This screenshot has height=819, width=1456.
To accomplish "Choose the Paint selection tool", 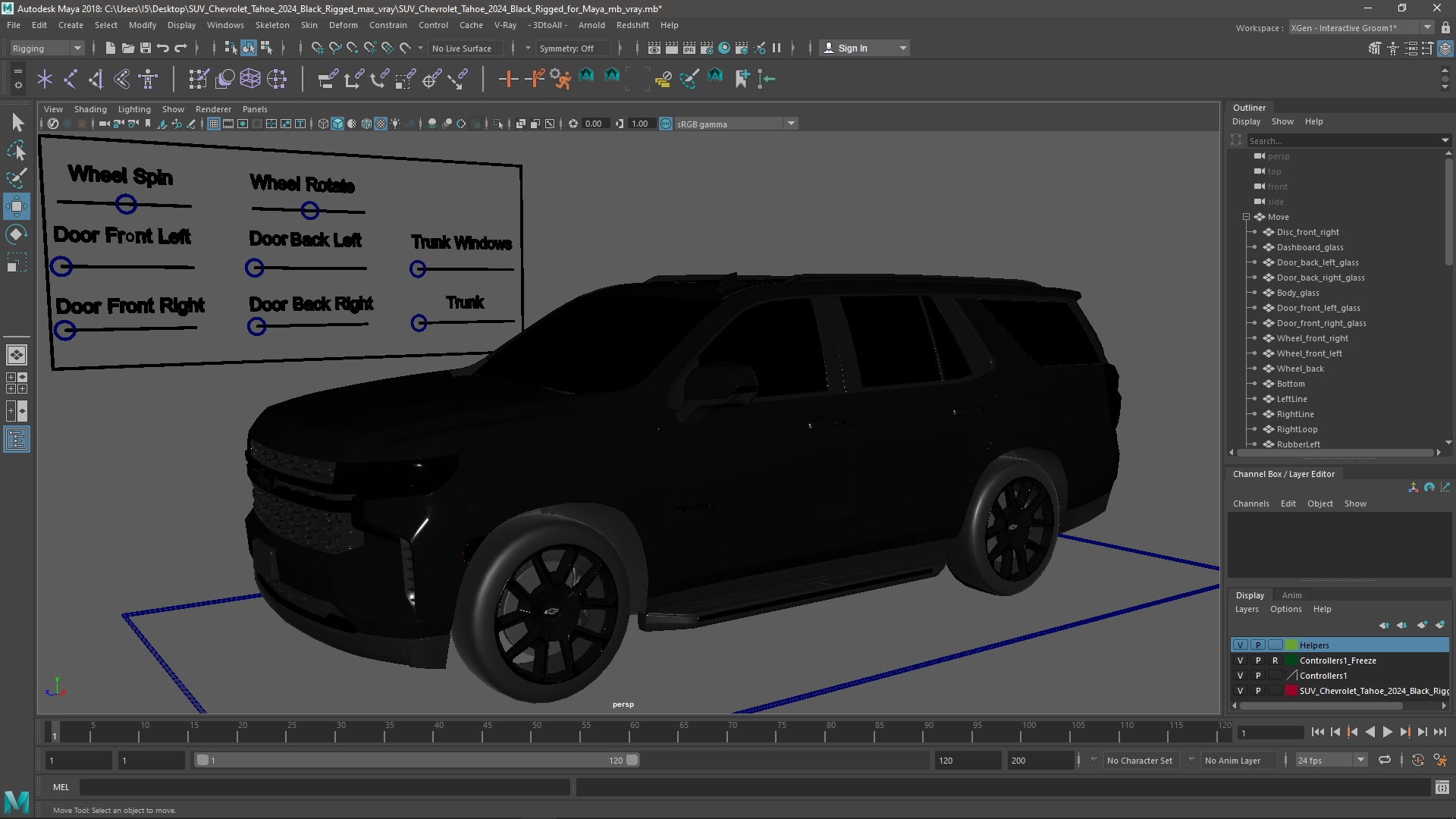I will pos(17,178).
